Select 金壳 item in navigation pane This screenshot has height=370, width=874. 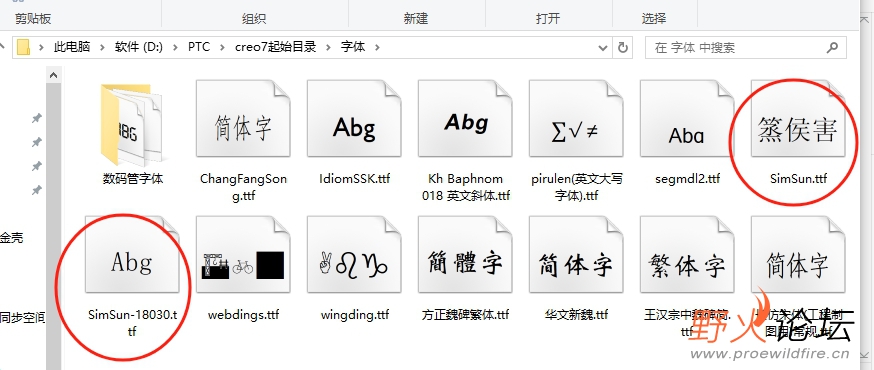point(12,238)
